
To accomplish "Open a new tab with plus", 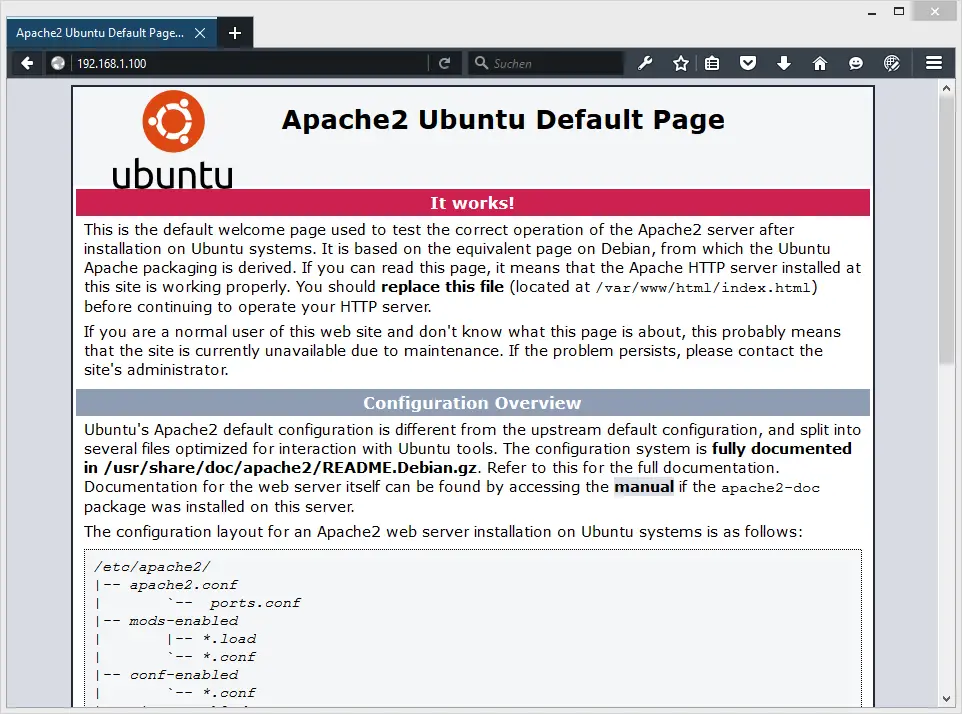I will [x=234, y=33].
